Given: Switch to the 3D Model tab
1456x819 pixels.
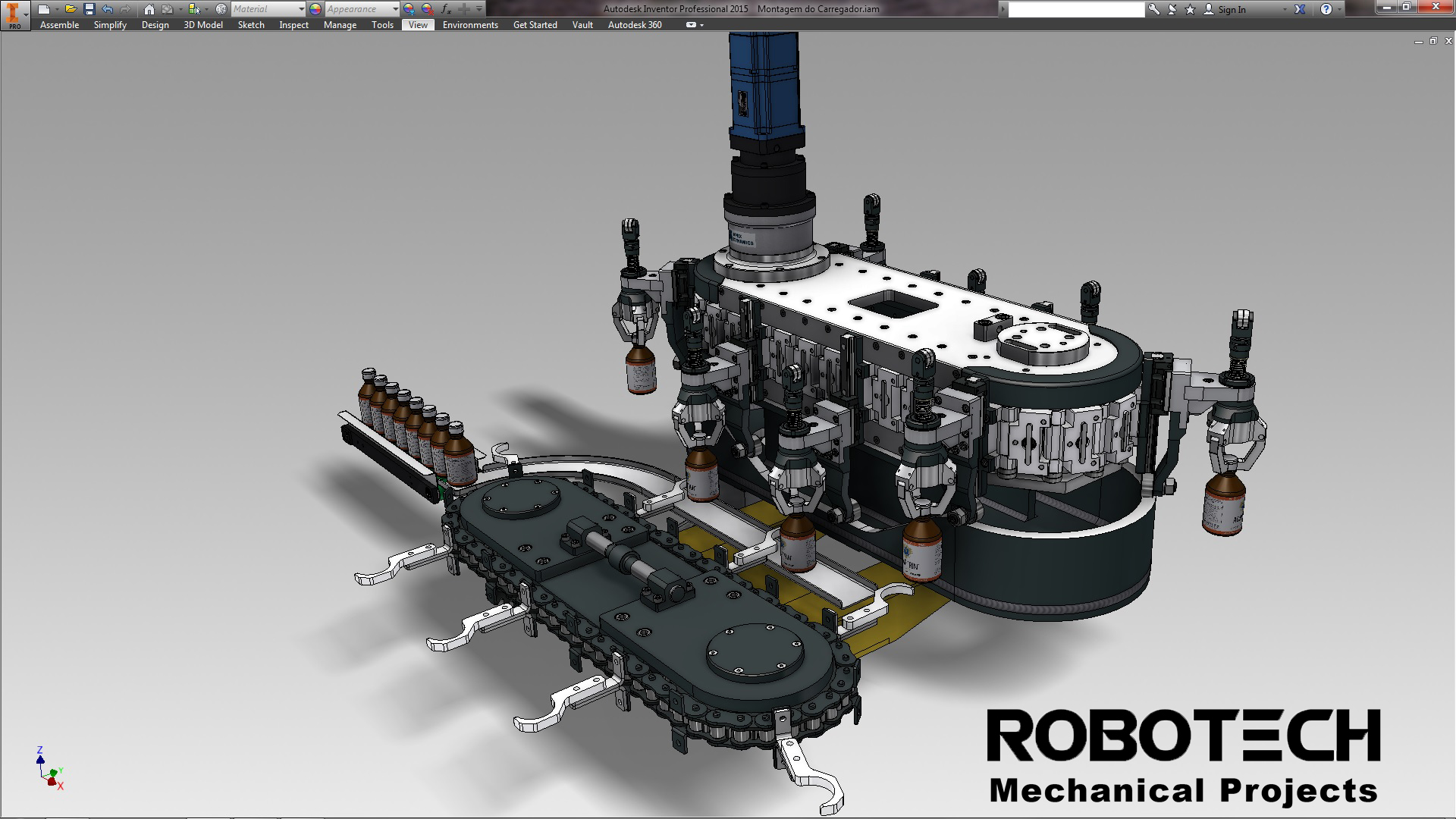Looking at the screenshot, I should point(203,25).
